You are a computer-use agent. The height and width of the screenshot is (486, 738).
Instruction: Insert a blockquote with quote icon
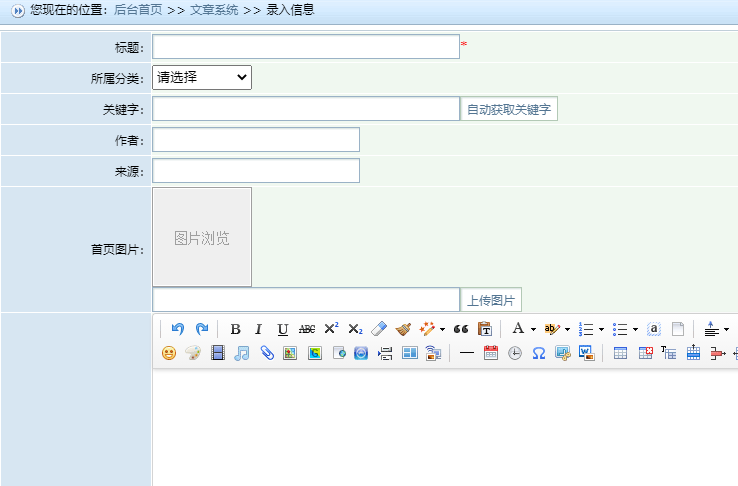pos(461,329)
